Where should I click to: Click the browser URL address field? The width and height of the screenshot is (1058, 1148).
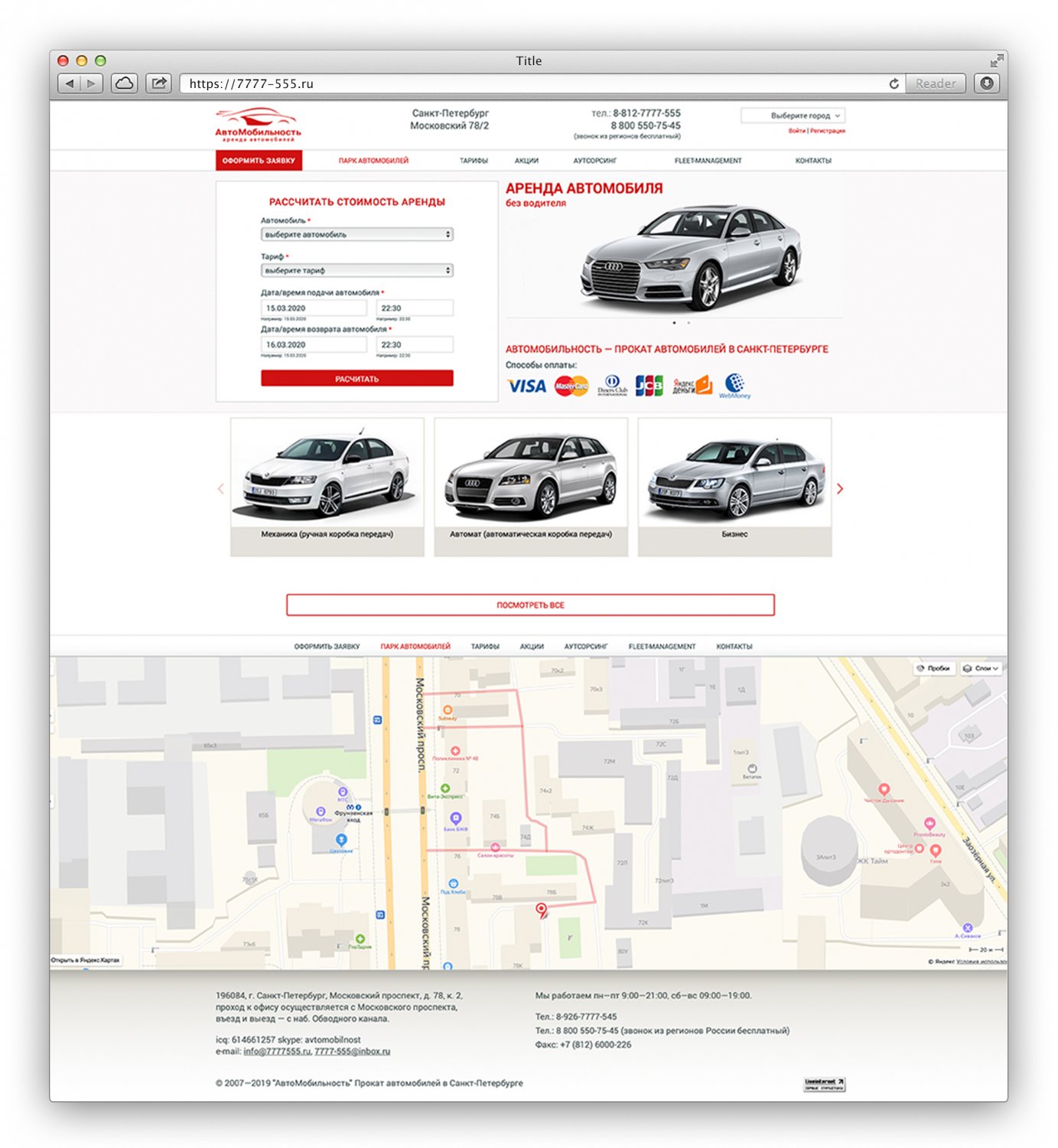click(533, 83)
